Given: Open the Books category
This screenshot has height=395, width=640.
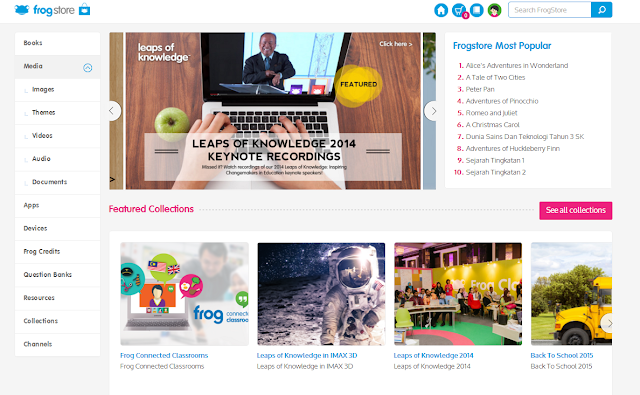Looking at the screenshot, I should 58,43.
